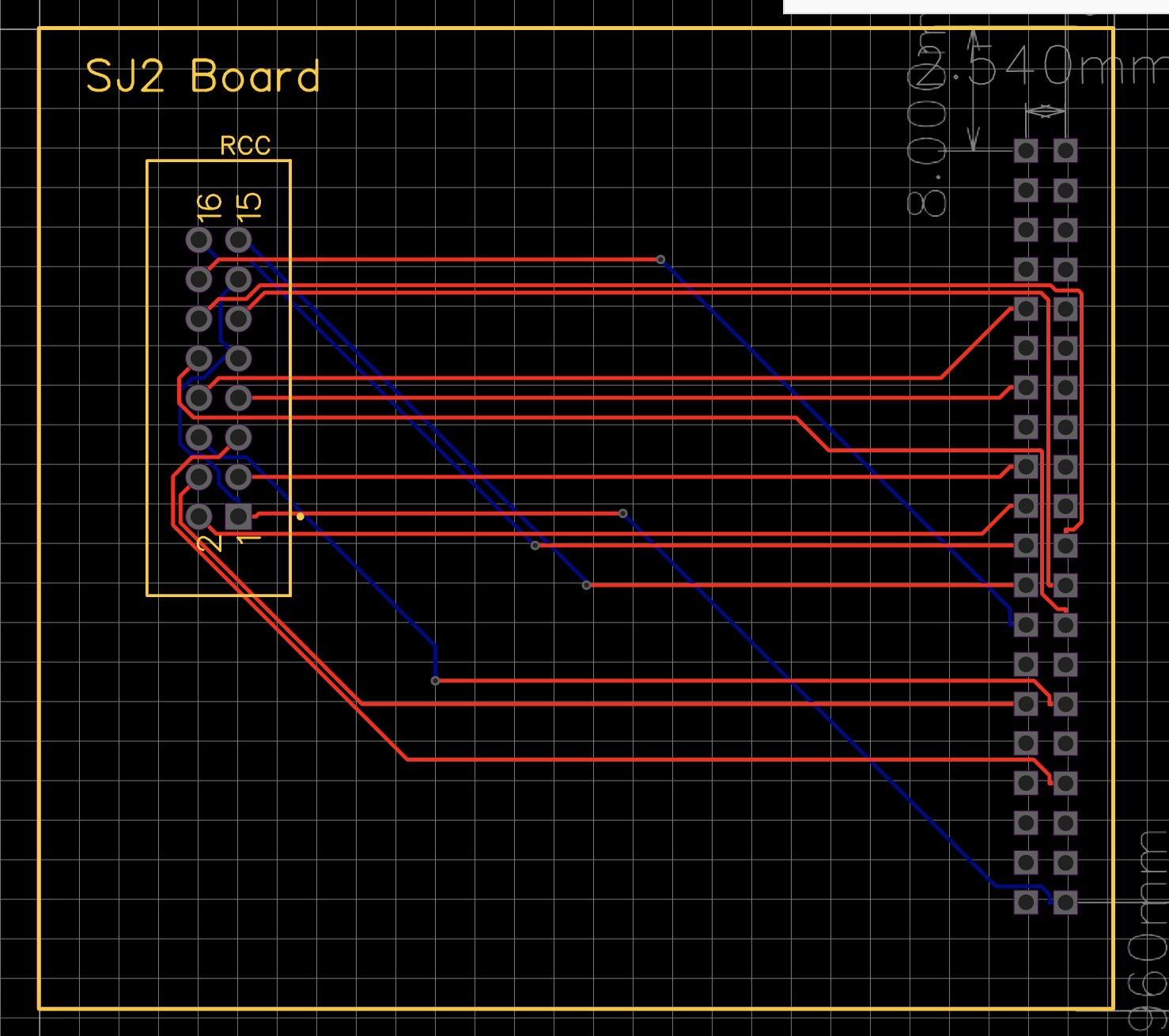Click the "16" pin number label

tap(209, 206)
